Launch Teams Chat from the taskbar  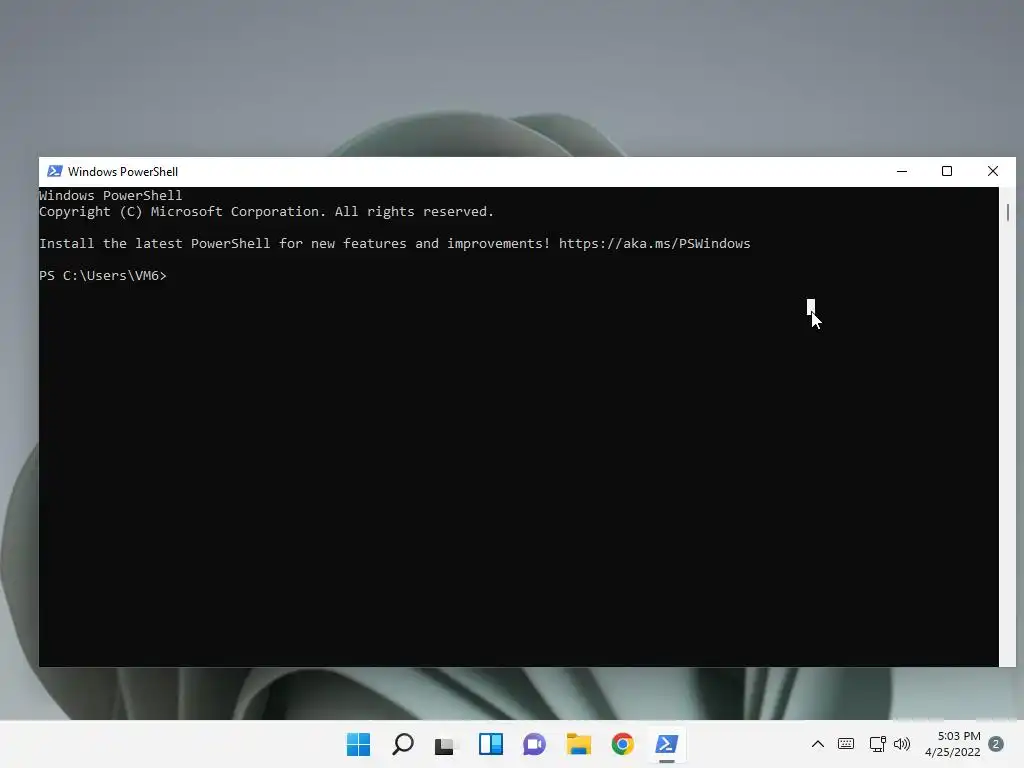[x=534, y=744]
